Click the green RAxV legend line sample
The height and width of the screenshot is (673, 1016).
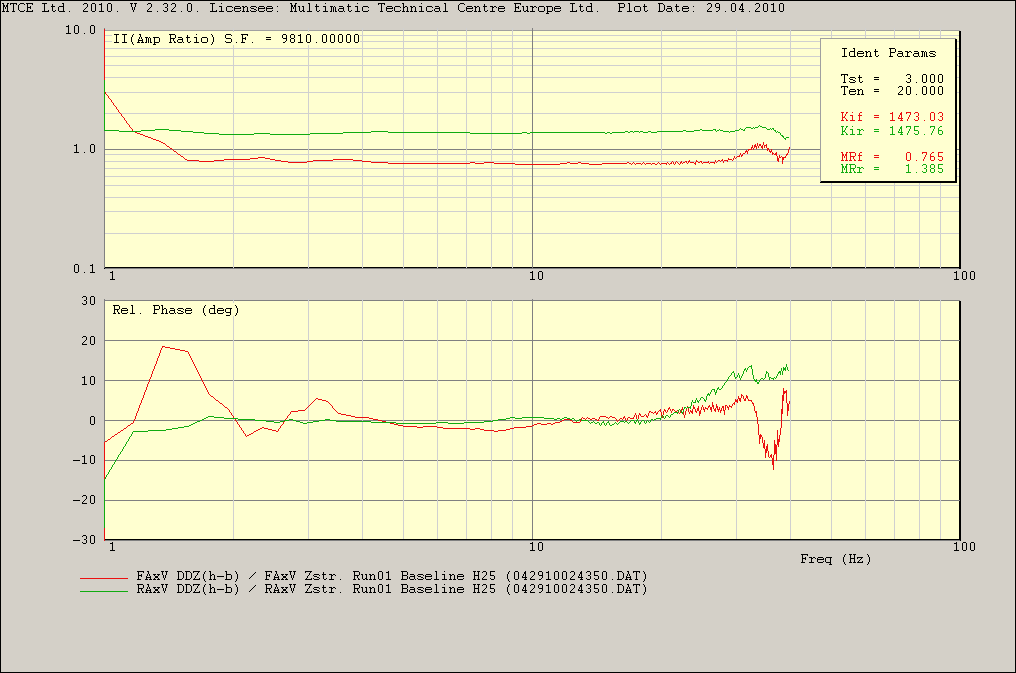(x=106, y=590)
